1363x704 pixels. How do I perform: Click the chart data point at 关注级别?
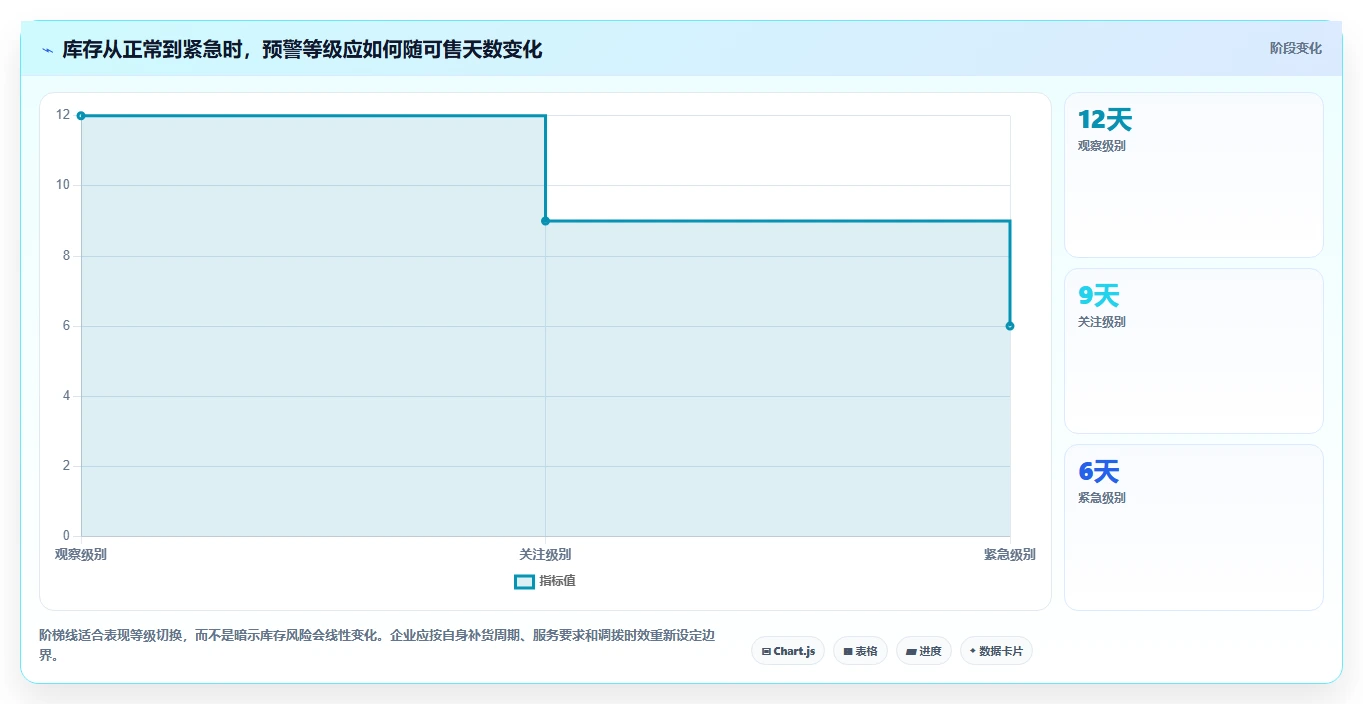(x=545, y=221)
